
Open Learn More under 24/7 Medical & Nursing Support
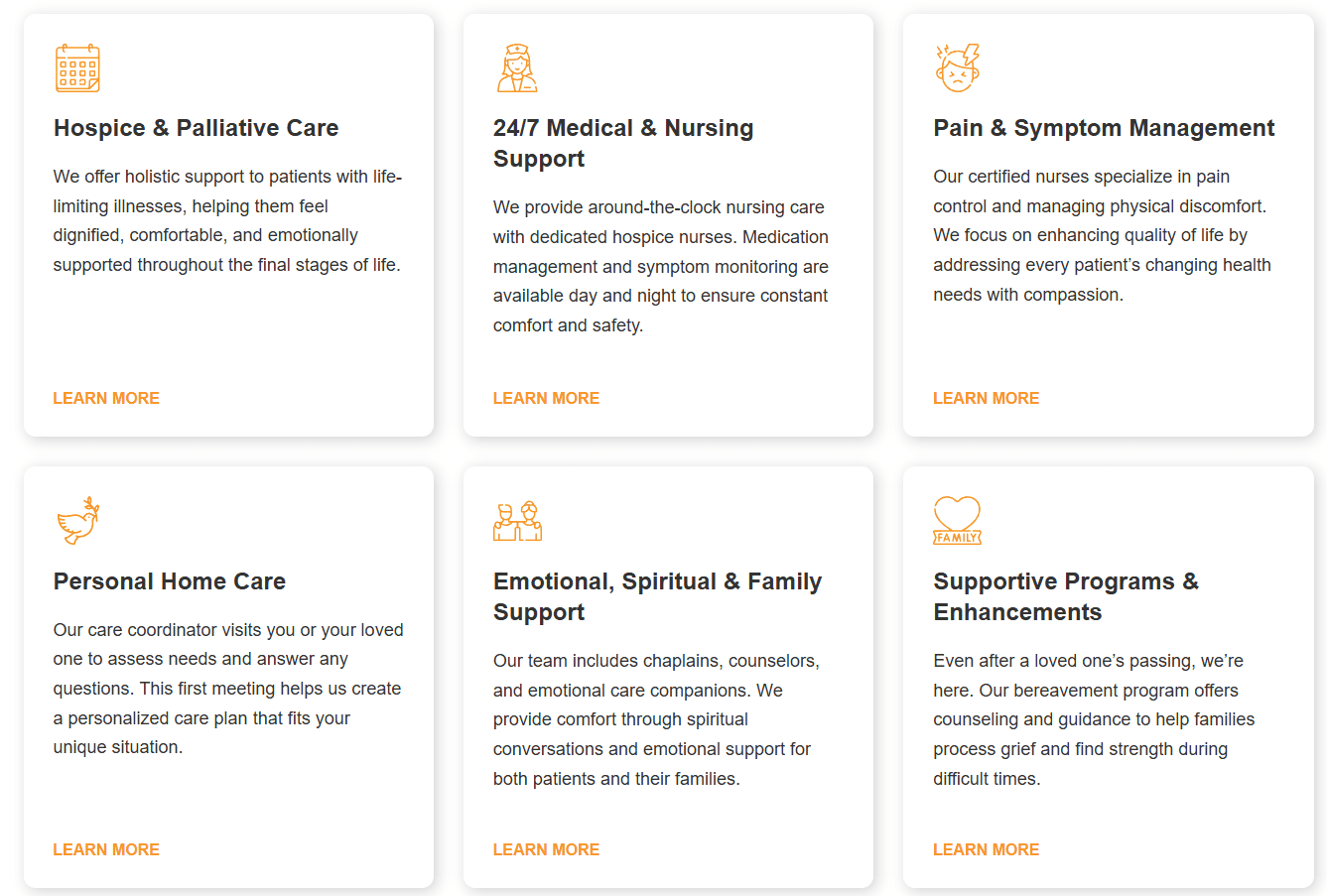(546, 398)
